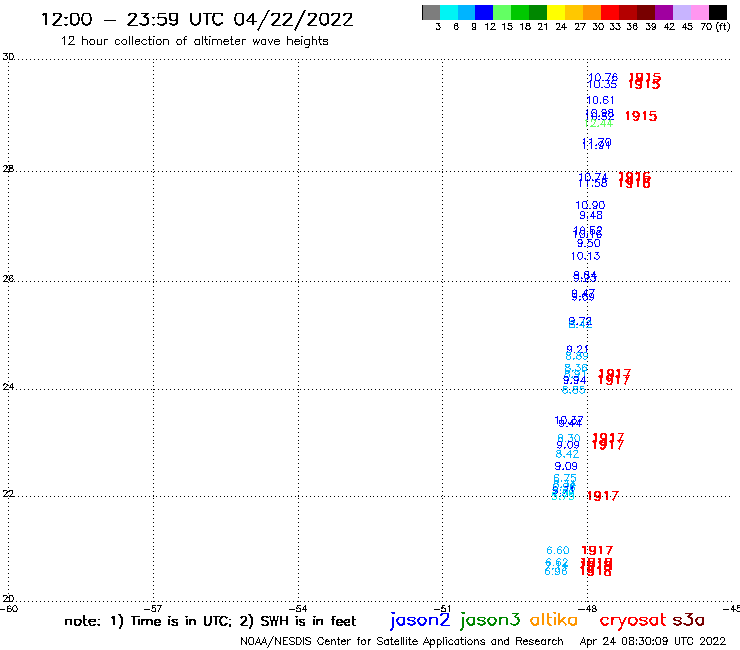Click the title '12:00 – 23:59 UTC 04/22/2022'
This screenshot has height=650, width=740.
[197, 19]
